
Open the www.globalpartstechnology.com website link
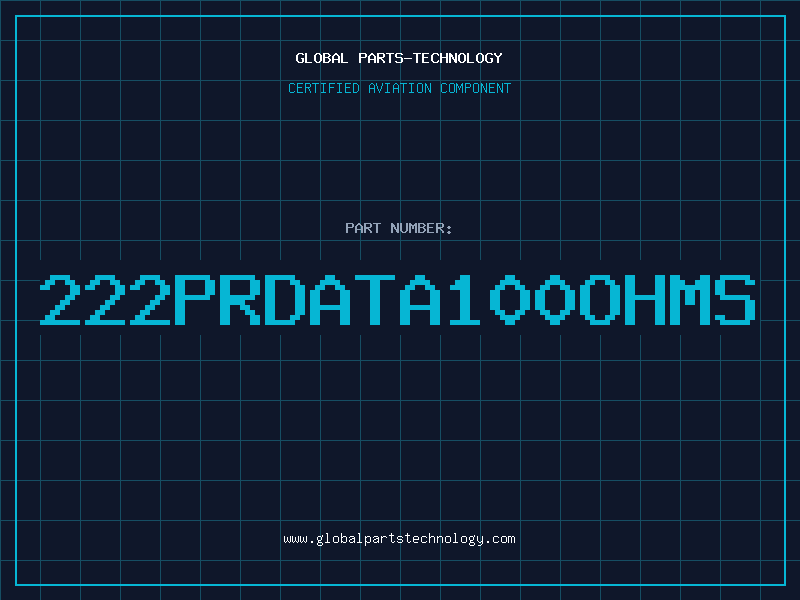(399, 539)
